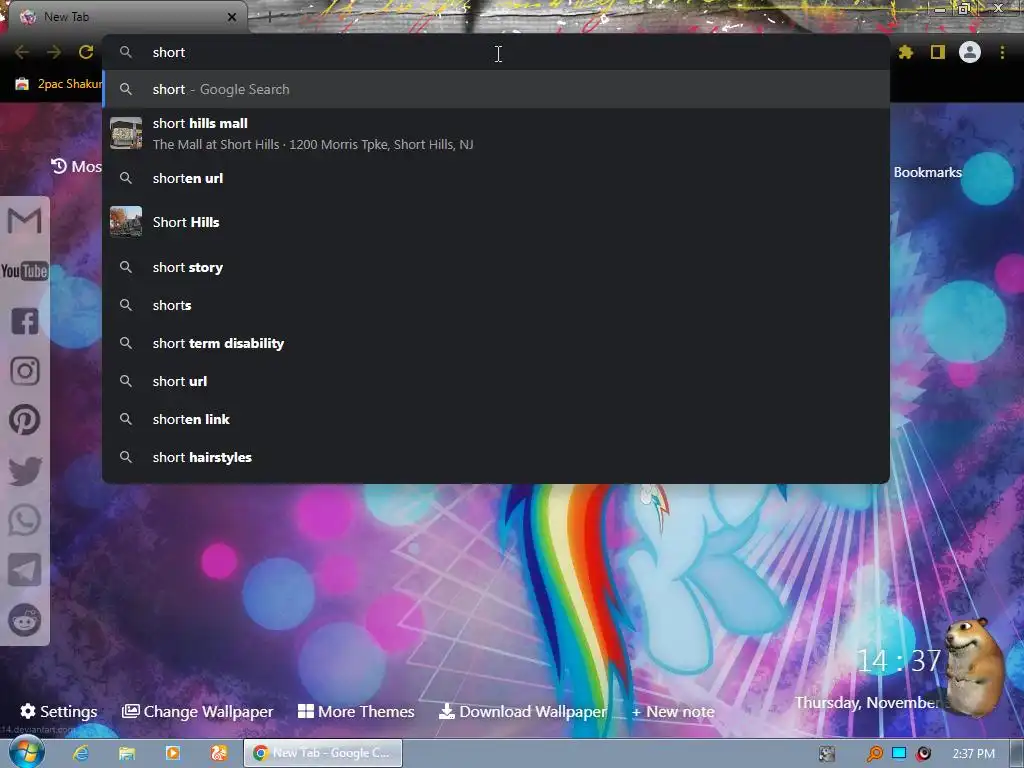The image size is (1024, 768).
Task: Open More Themes link
Action: coord(356,711)
